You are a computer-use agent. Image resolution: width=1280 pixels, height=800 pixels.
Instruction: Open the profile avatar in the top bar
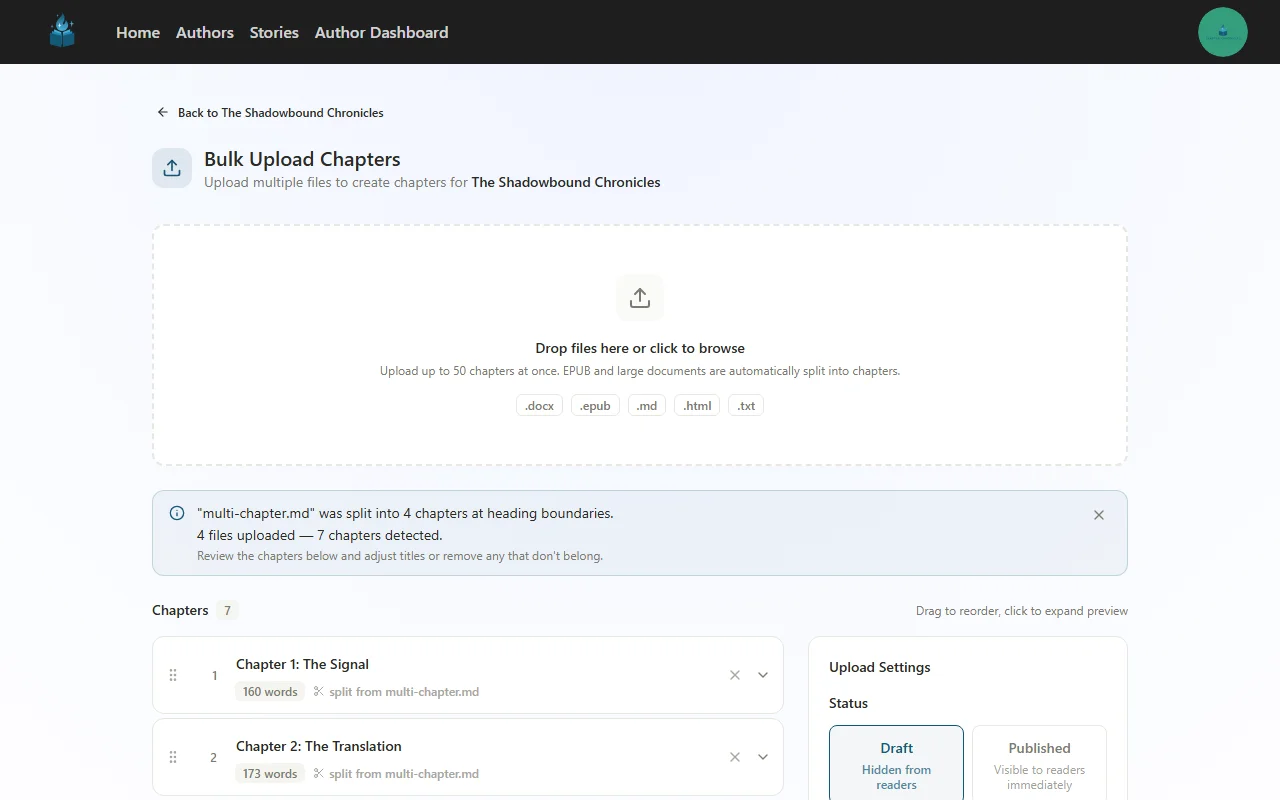coord(1223,31)
